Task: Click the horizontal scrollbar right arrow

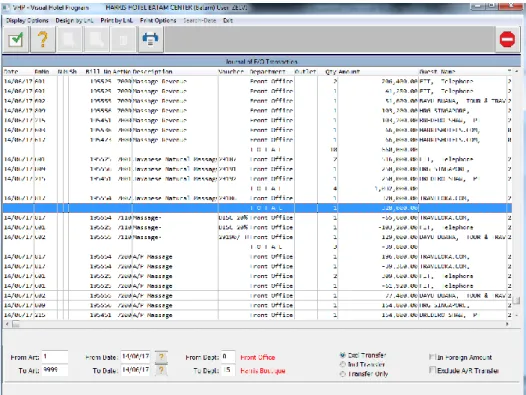Action: coord(507,324)
